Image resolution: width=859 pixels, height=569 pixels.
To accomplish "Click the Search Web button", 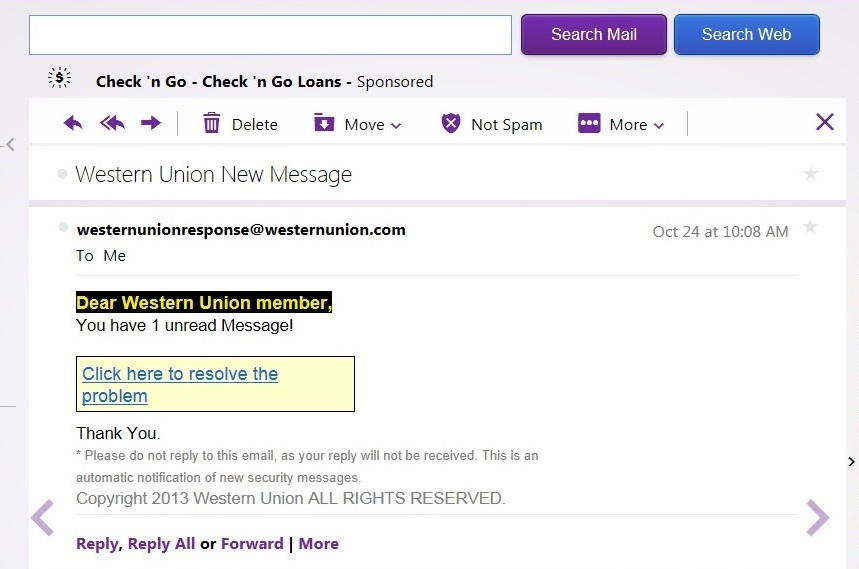I will tap(747, 35).
